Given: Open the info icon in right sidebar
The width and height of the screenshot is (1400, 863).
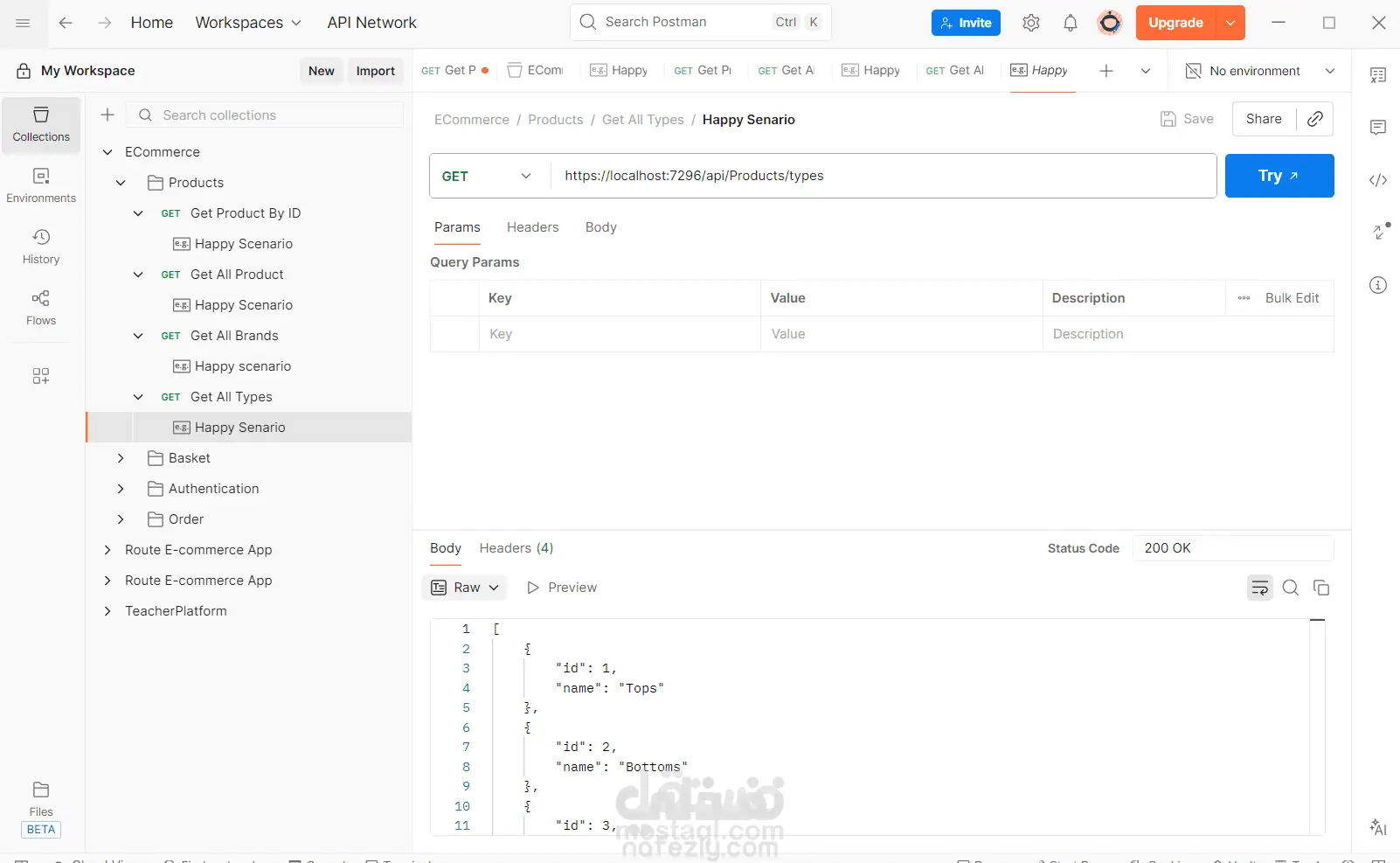Looking at the screenshot, I should pyautogui.click(x=1378, y=285).
